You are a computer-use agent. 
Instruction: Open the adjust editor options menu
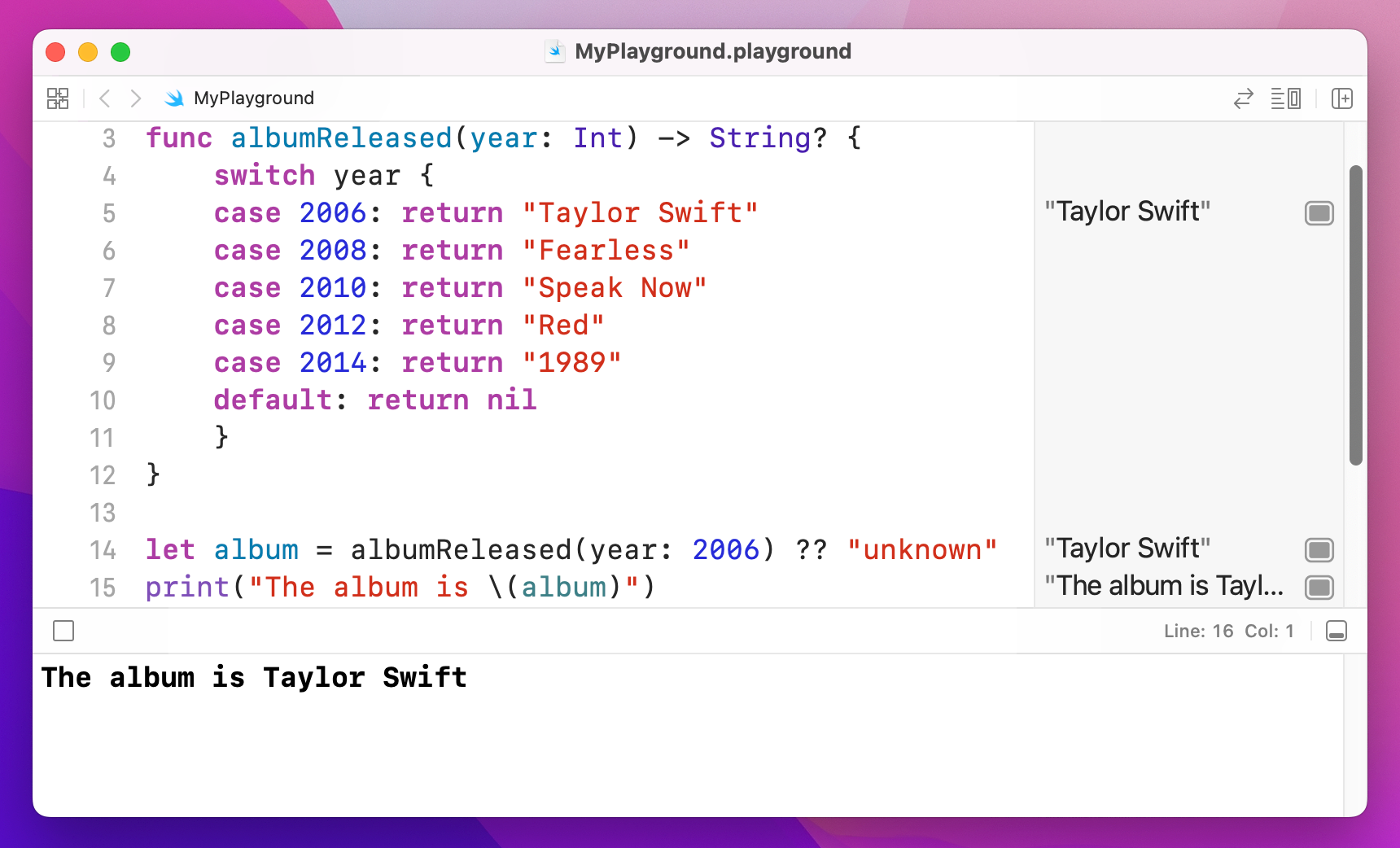click(x=1287, y=98)
